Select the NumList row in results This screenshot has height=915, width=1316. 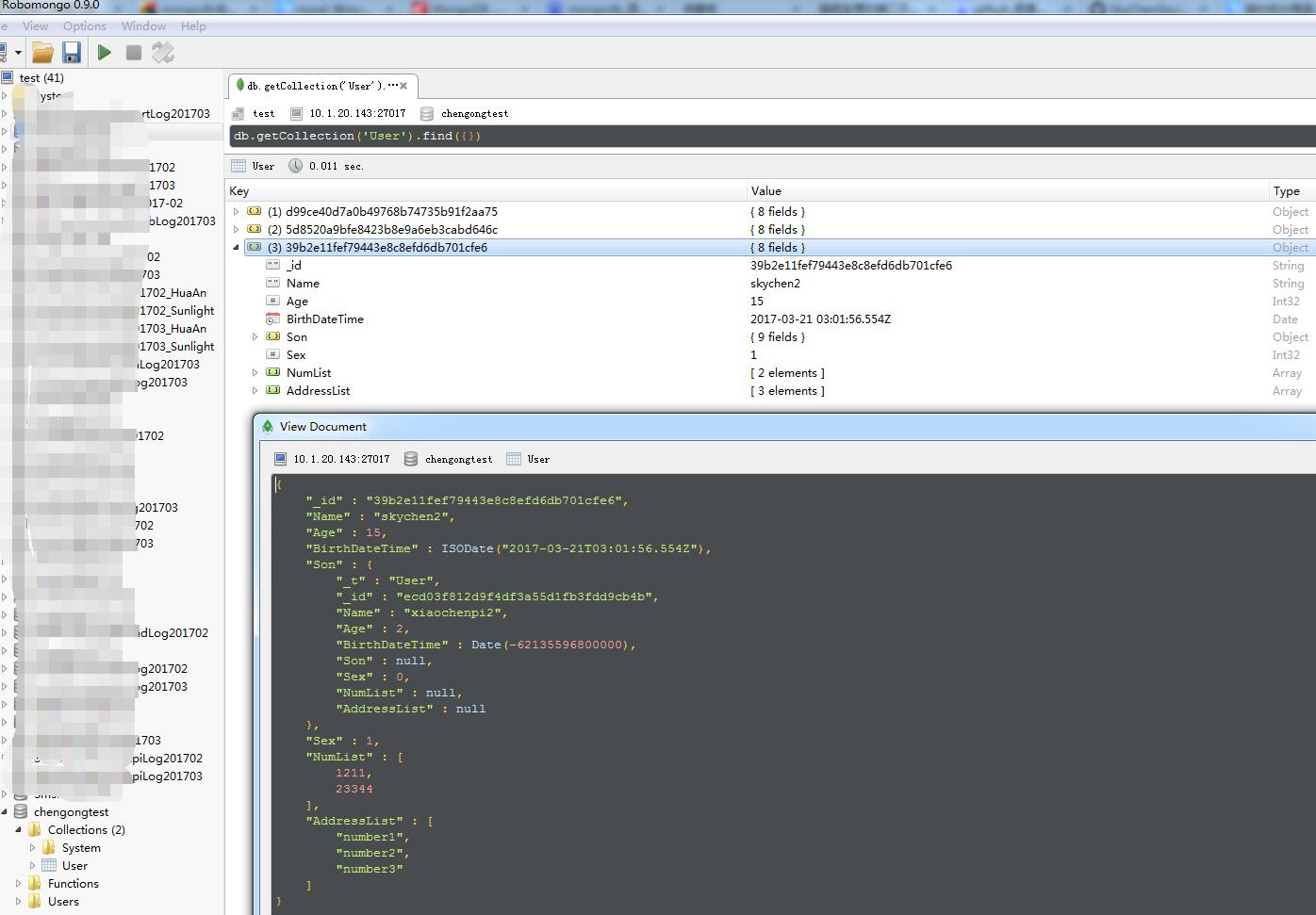coord(309,373)
